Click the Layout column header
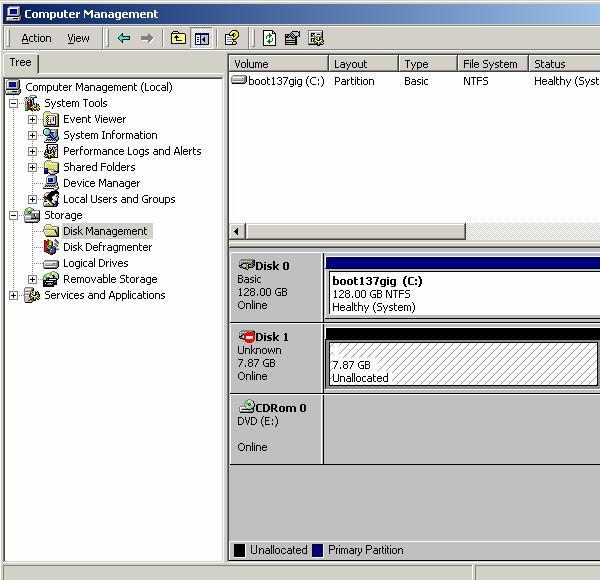The height and width of the screenshot is (580, 600). pos(362,64)
